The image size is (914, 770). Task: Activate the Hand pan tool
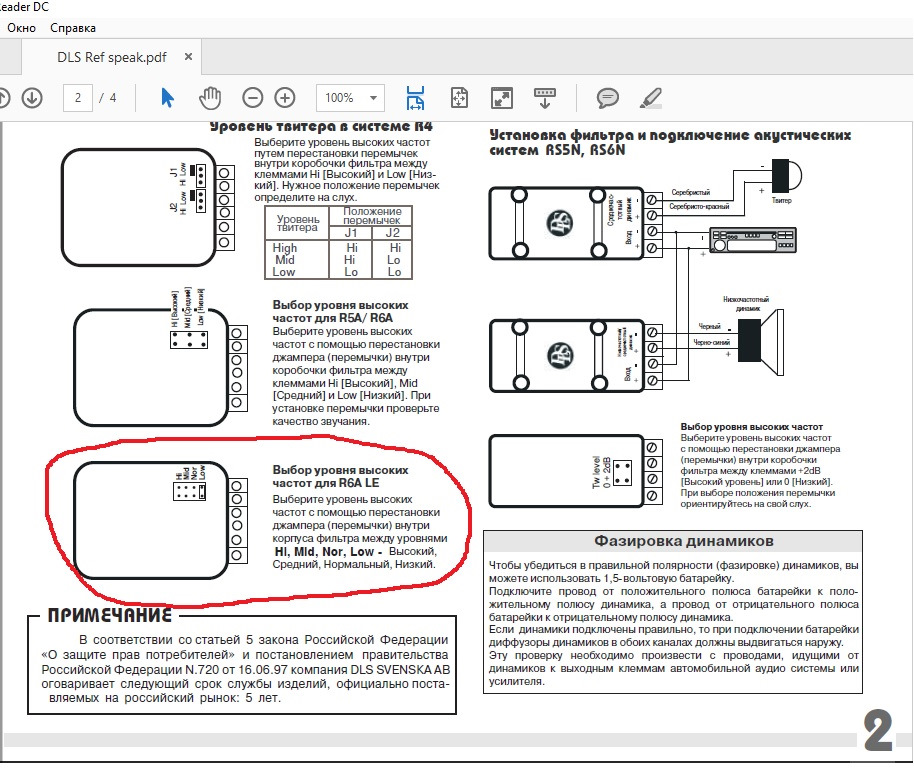pos(210,97)
